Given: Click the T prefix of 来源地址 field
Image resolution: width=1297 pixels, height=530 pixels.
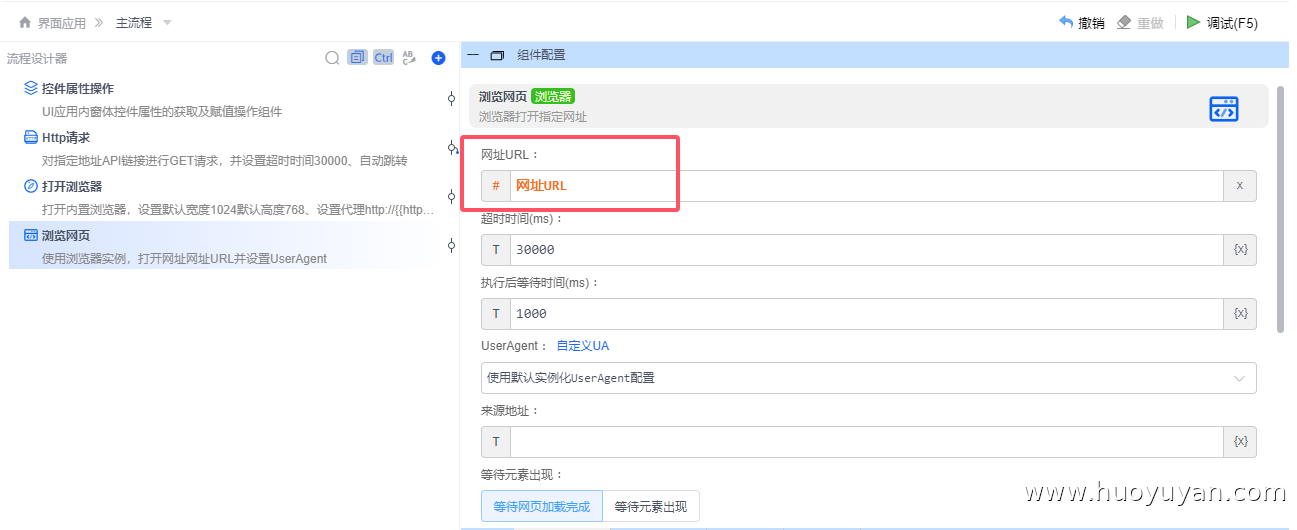Looking at the screenshot, I should click(496, 442).
